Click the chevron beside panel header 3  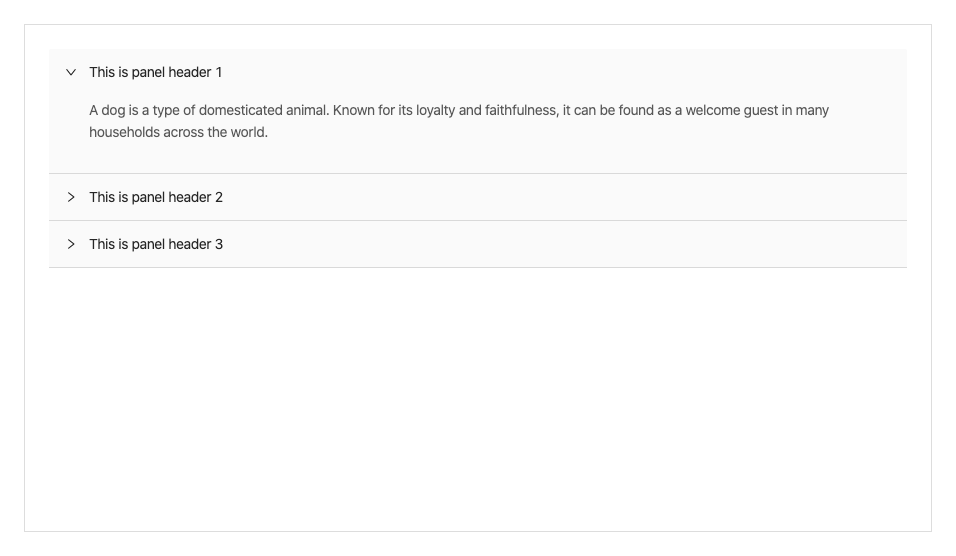[x=70, y=245]
